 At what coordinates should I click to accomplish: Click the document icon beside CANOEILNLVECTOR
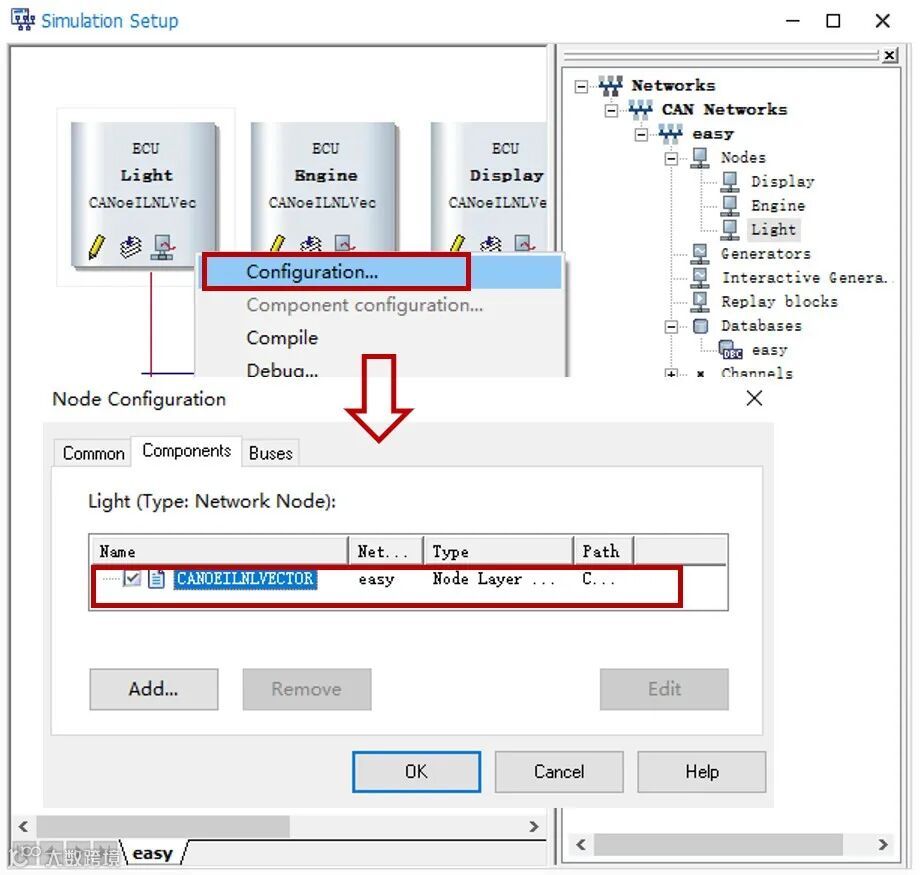pyautogui.click(x=157, y=579)
